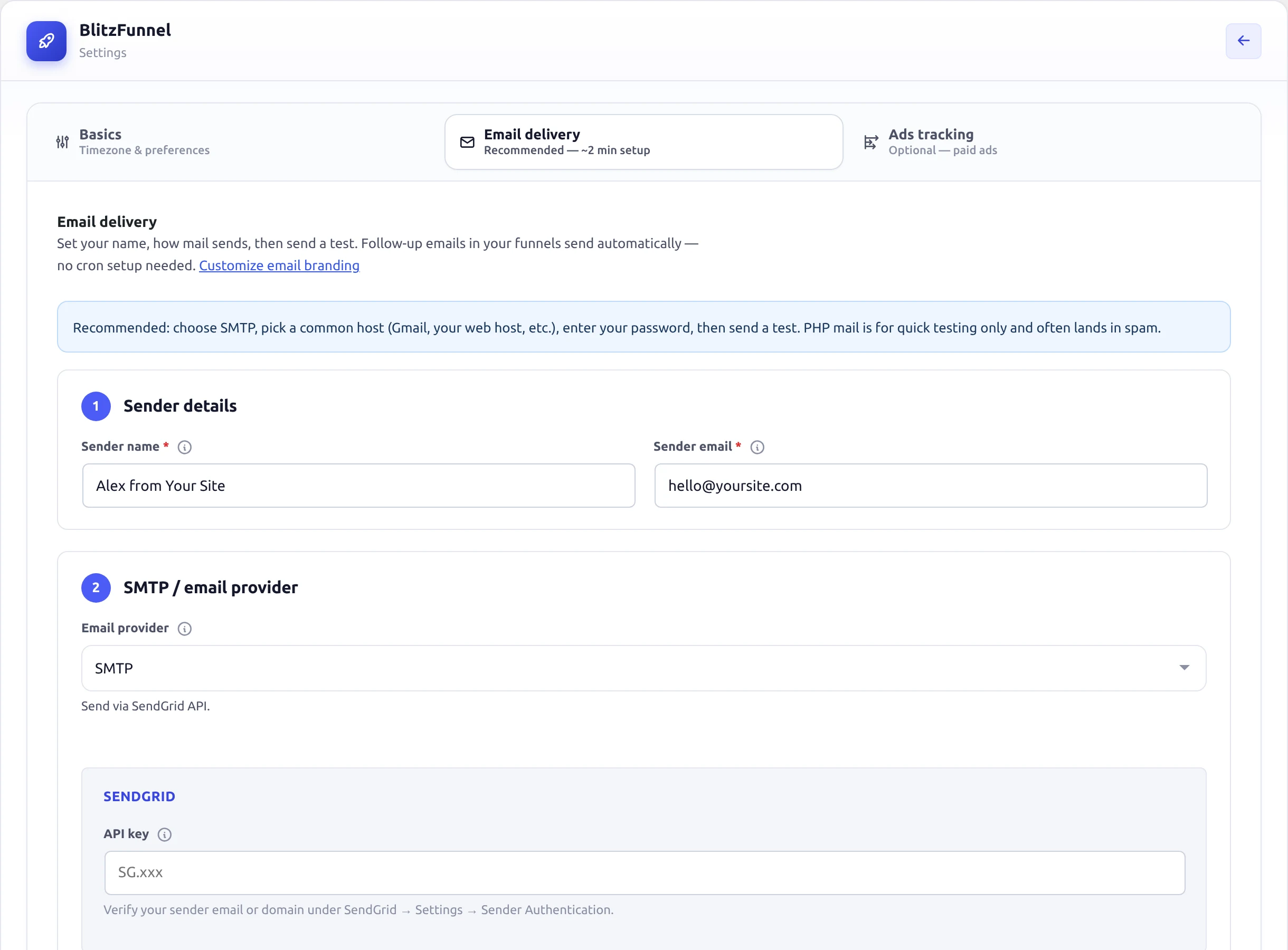Image resolution: width=1288 pixels, height=950 pixels.
Task: Open the Sender email info tooltip icon
Action: [x=757, y=447]
